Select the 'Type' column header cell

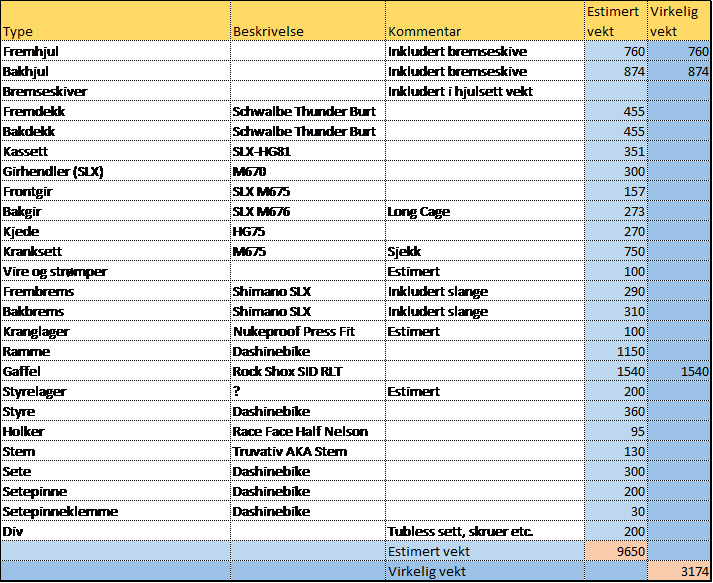coord(115,21)
